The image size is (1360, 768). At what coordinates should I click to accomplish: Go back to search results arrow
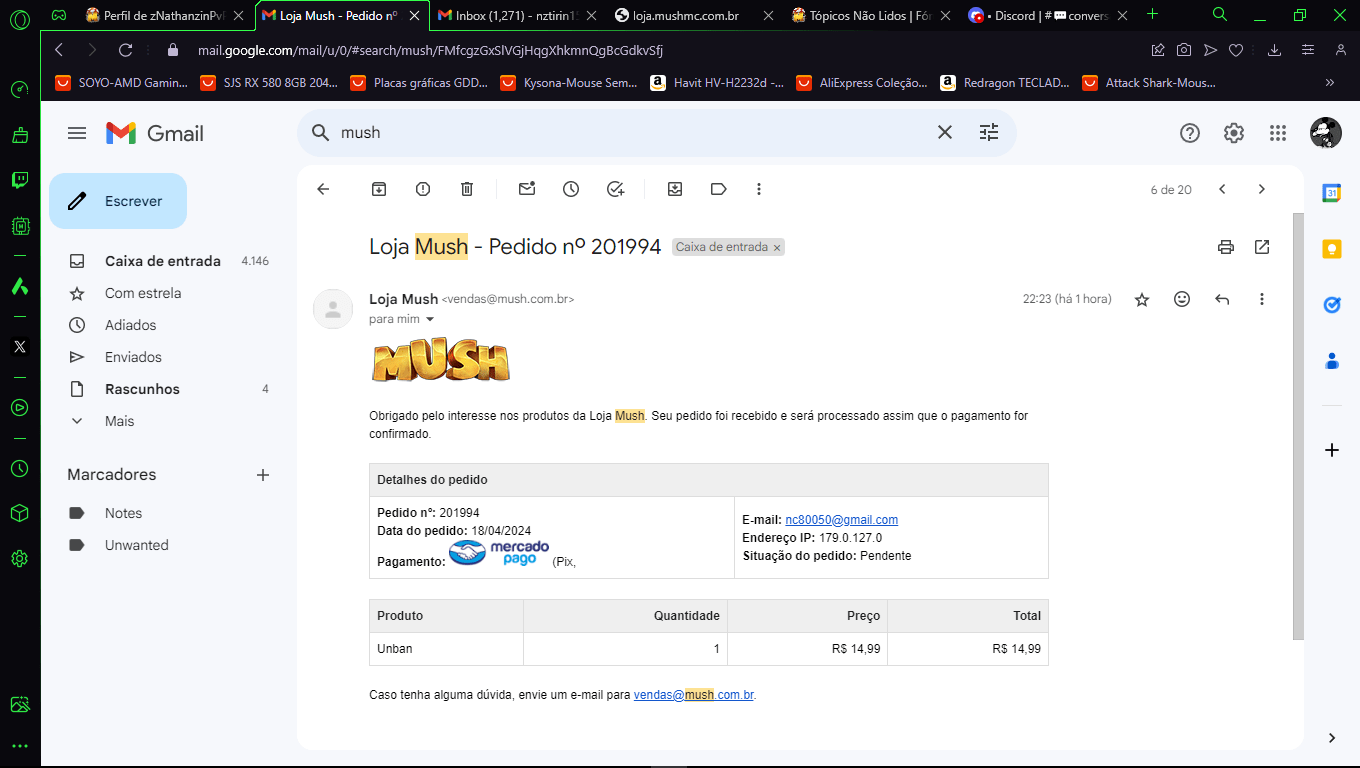pos(323,189)
